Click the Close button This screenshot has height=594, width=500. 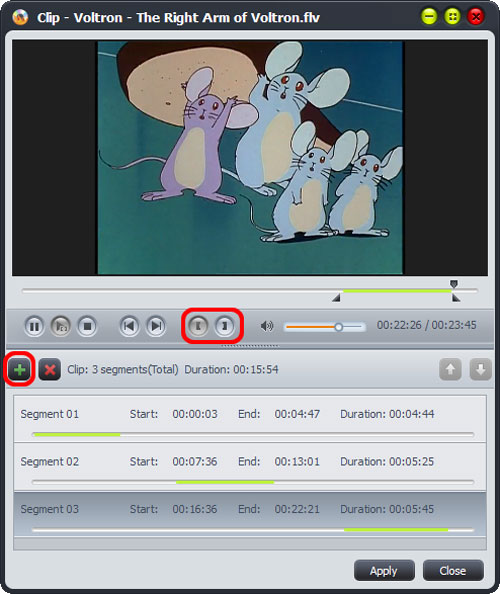click(453, 571)
